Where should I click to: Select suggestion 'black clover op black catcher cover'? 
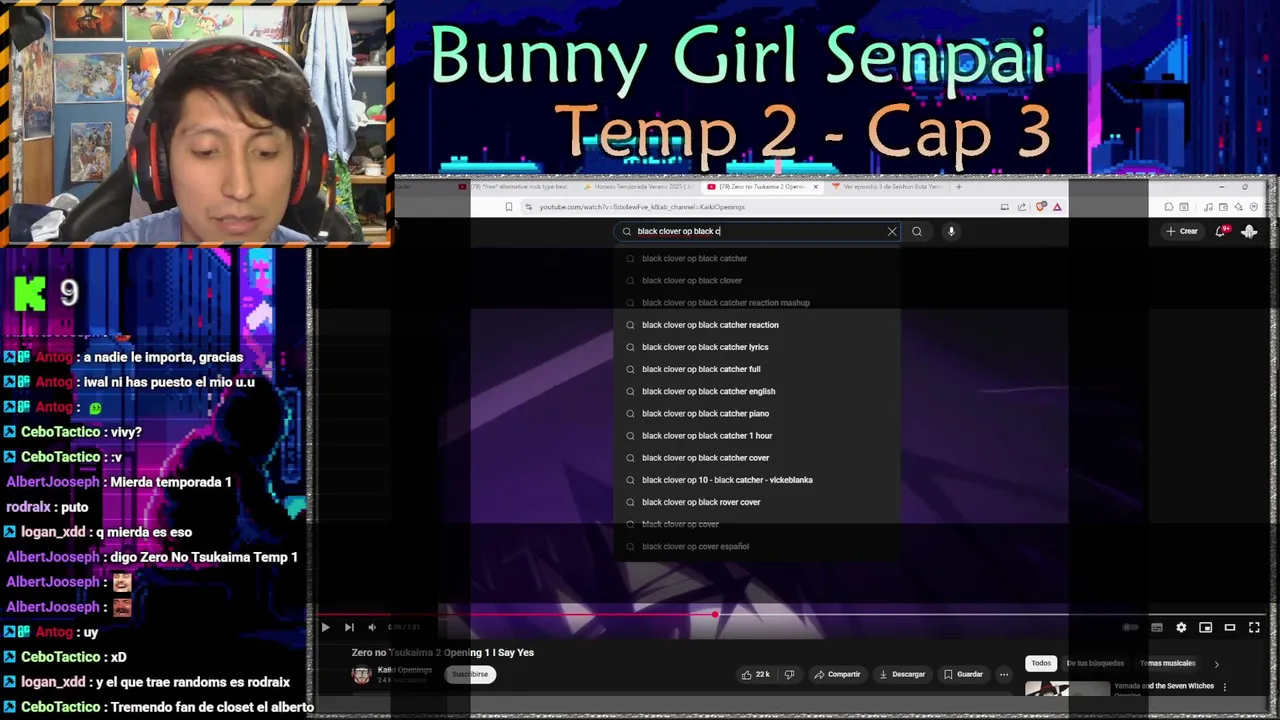[x=757, y=458]
